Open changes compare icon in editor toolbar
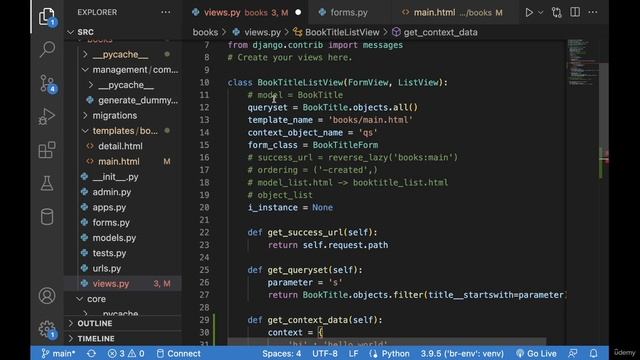This screenshot has height=360, width=640. 556,13
